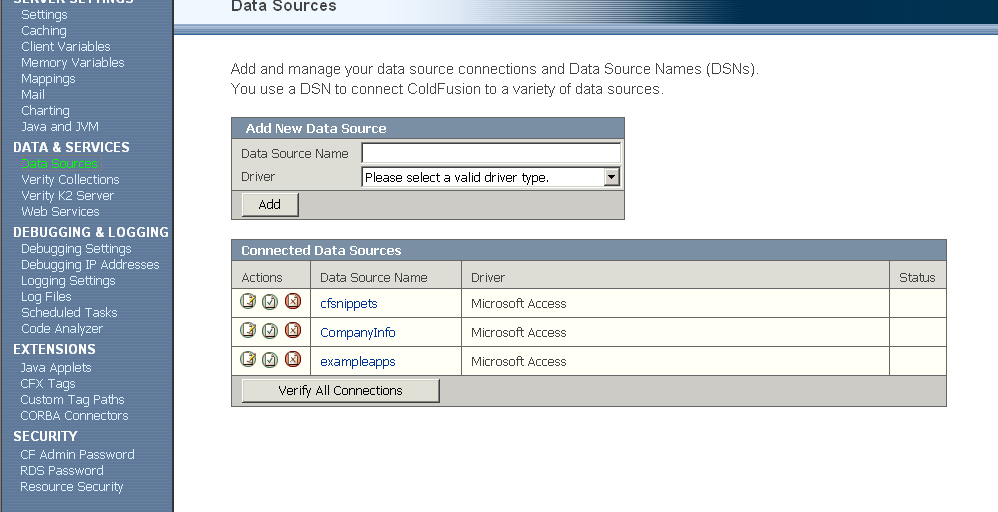Open Verity Collections page
Screen dimensions: 998x512
70,180
